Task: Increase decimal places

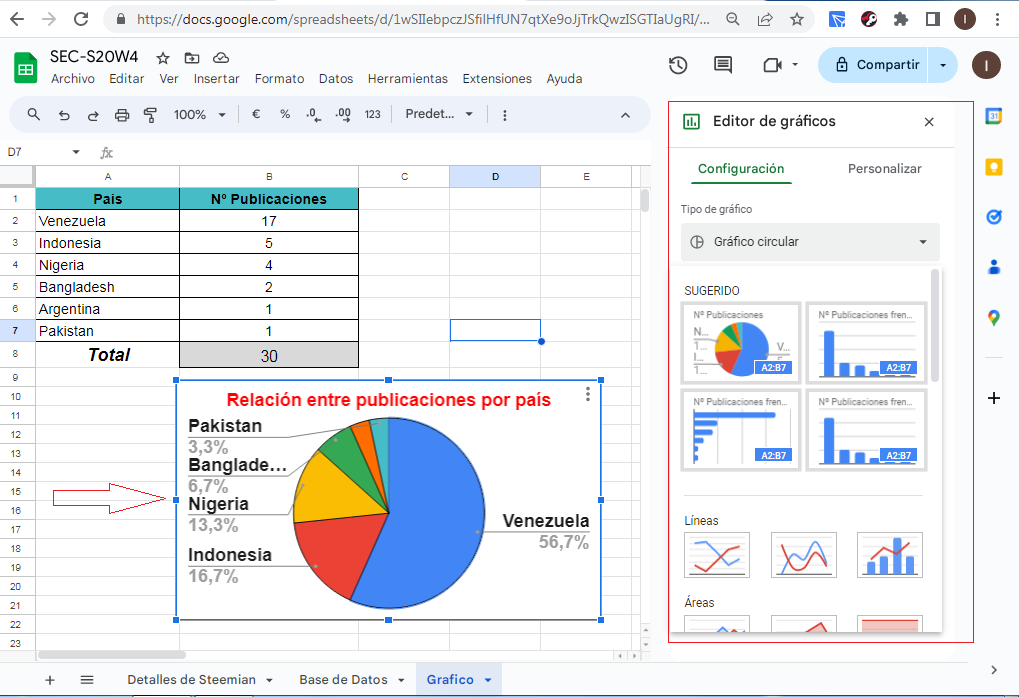Action: tap(343, 115)
